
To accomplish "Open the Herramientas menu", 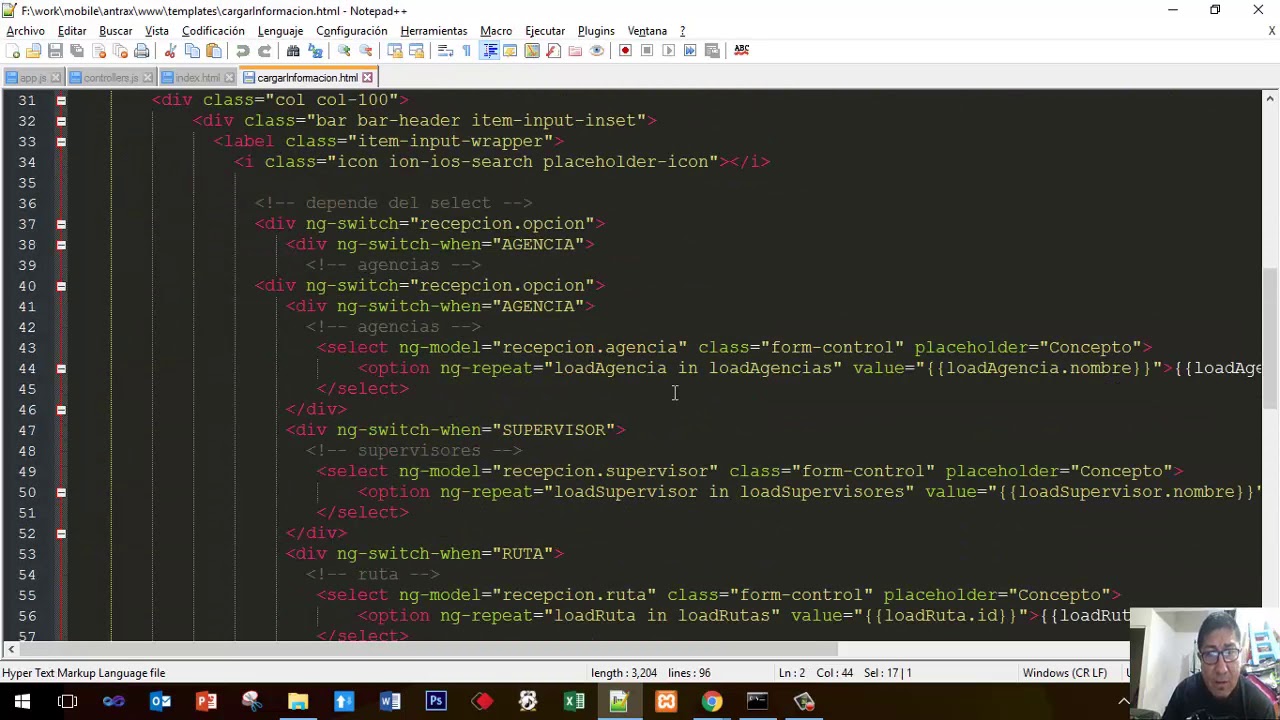I will [x=434, y=31].
